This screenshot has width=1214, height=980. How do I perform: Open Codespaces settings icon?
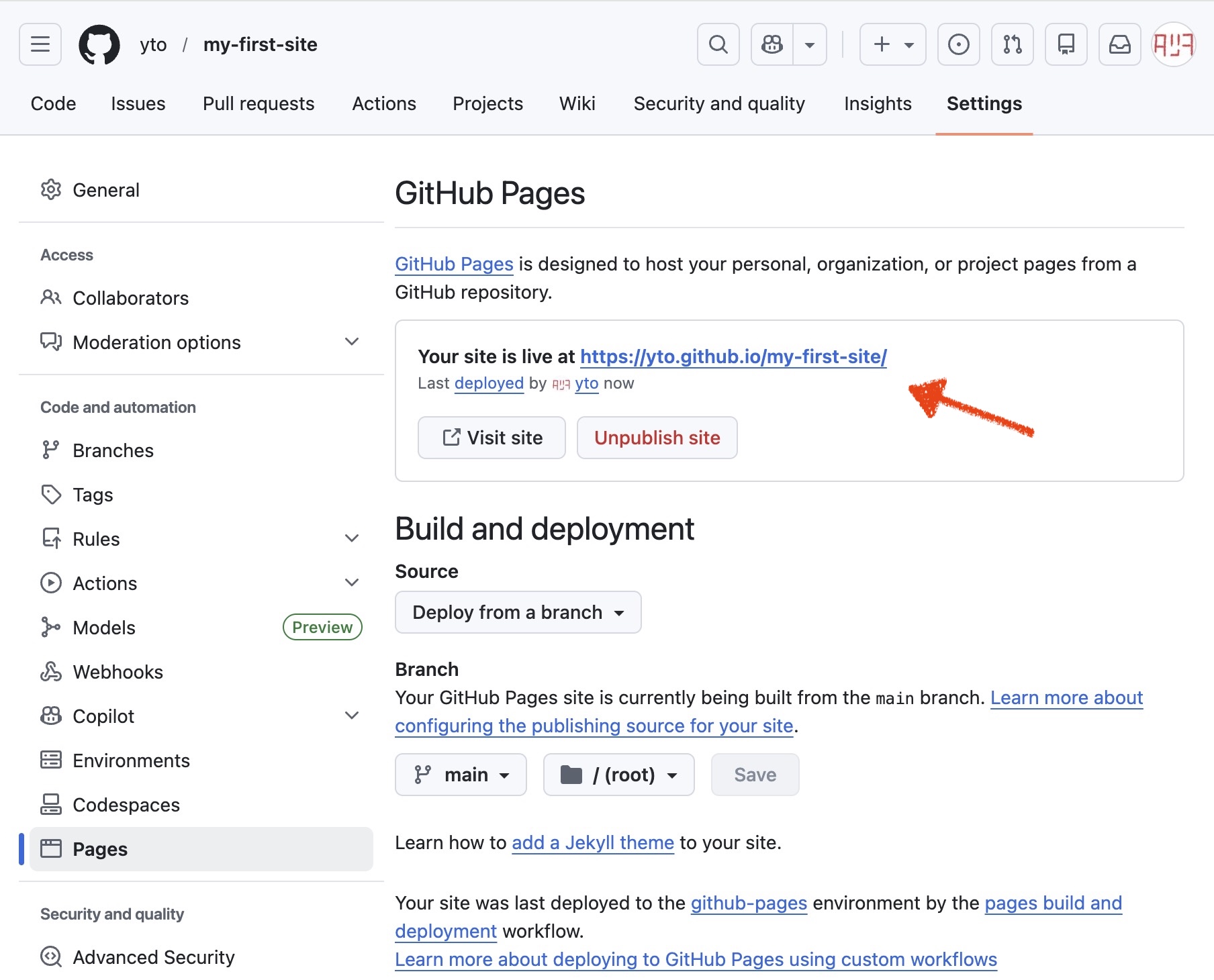51,804
